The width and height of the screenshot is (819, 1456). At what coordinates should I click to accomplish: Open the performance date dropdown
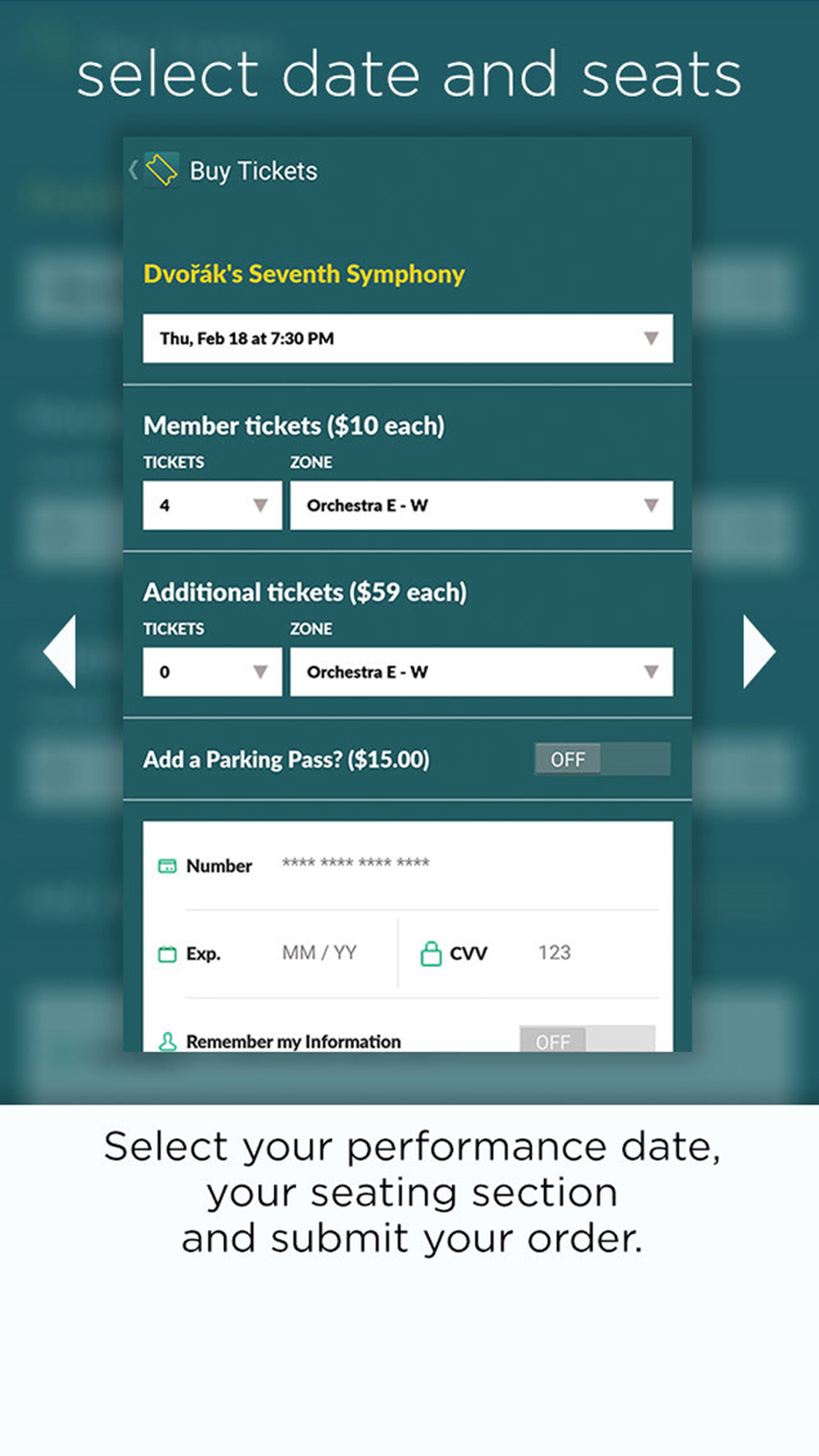(408, 338)
